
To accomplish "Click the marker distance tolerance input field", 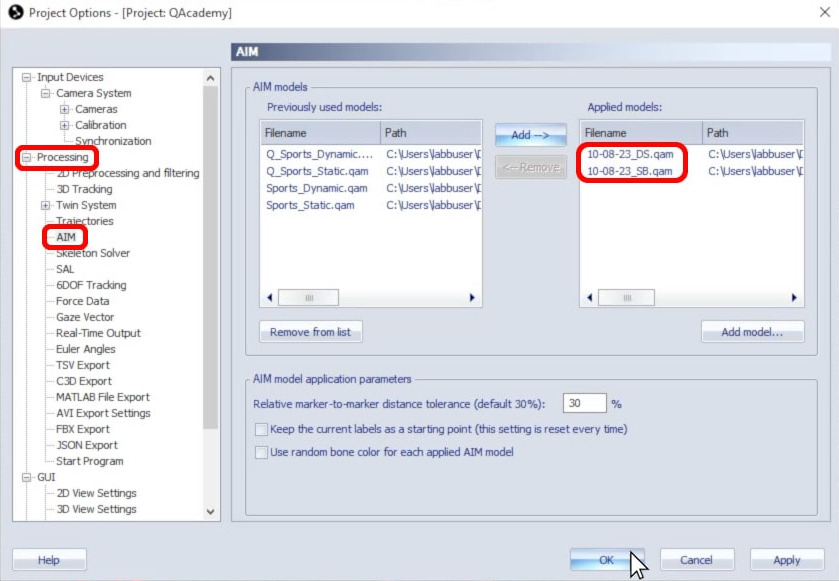I will 584,404.
